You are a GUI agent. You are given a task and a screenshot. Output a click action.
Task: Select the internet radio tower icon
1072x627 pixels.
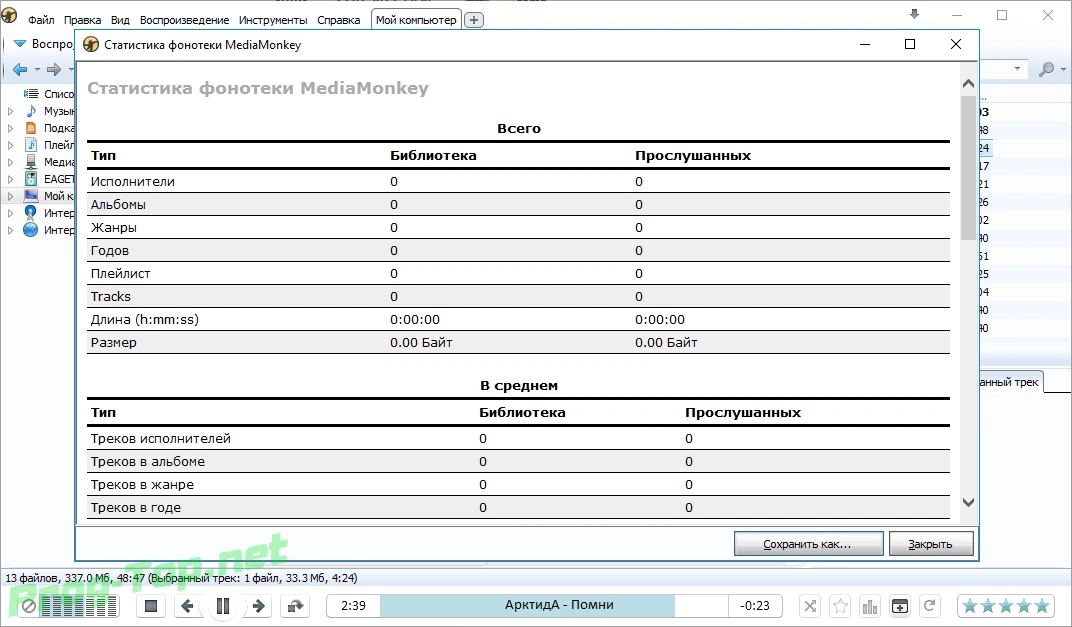[31, 213]
